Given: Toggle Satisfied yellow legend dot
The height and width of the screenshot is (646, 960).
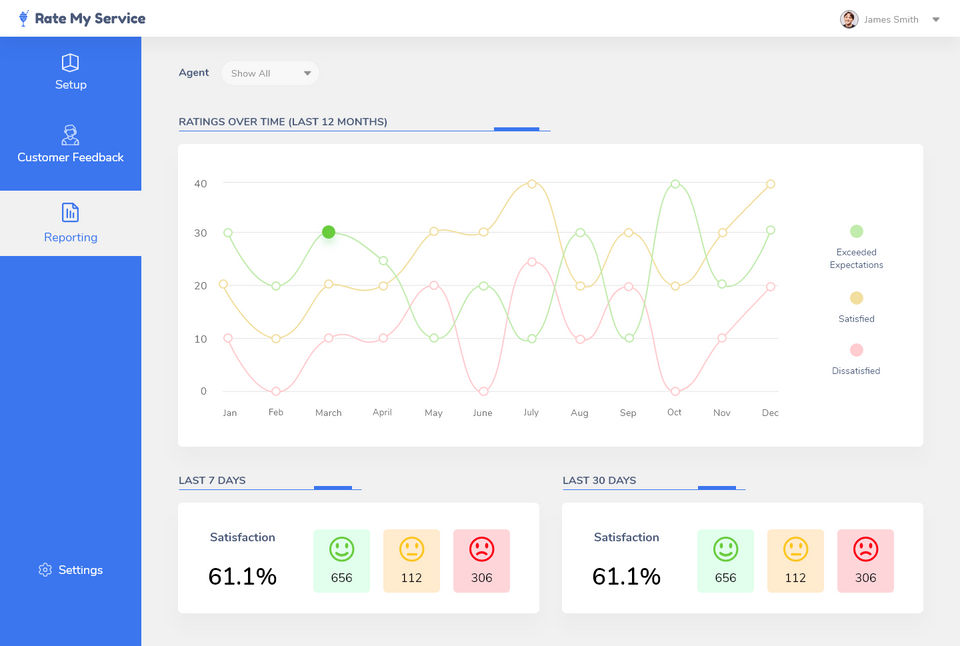Looking at the screenshot, I should tap(857, 298).
